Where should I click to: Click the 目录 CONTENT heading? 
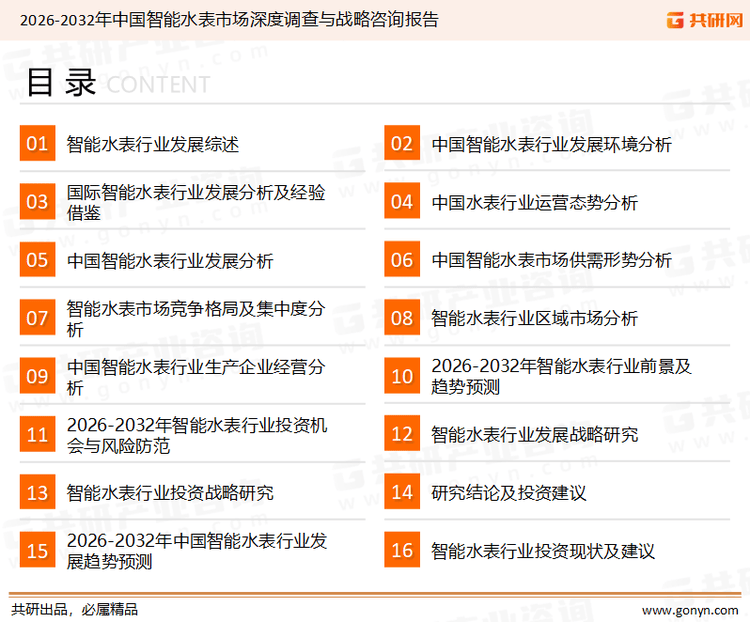(117, 84)
